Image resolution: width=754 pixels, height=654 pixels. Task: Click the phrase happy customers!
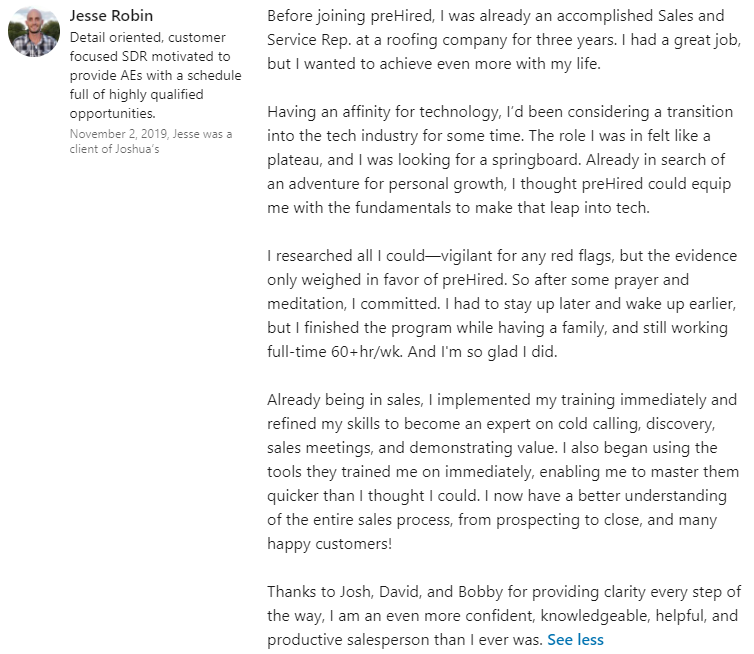point(330,544)
